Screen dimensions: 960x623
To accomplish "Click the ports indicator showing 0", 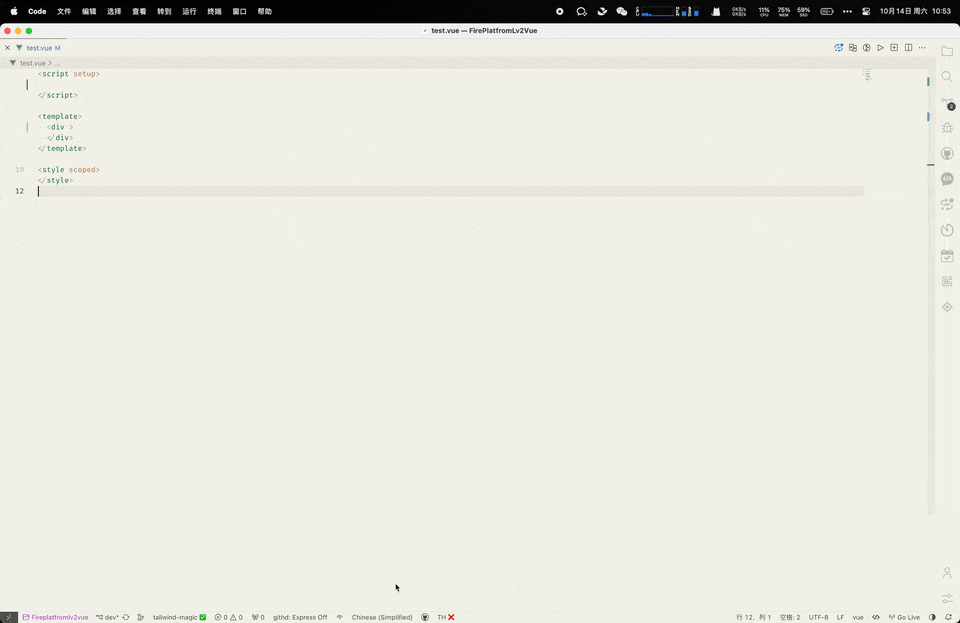I will [x=258, y=617].
